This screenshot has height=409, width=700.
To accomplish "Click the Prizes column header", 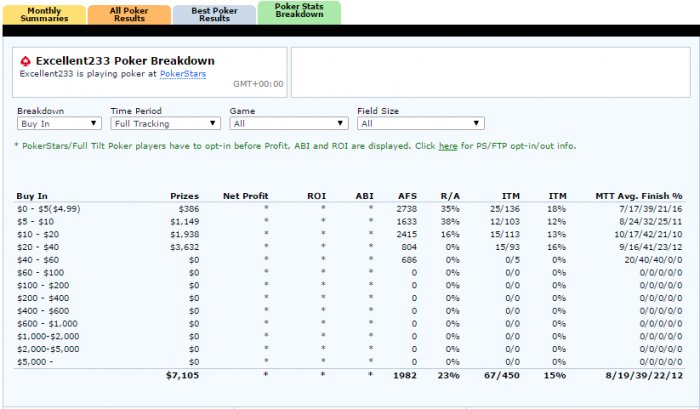I will 184,196.
